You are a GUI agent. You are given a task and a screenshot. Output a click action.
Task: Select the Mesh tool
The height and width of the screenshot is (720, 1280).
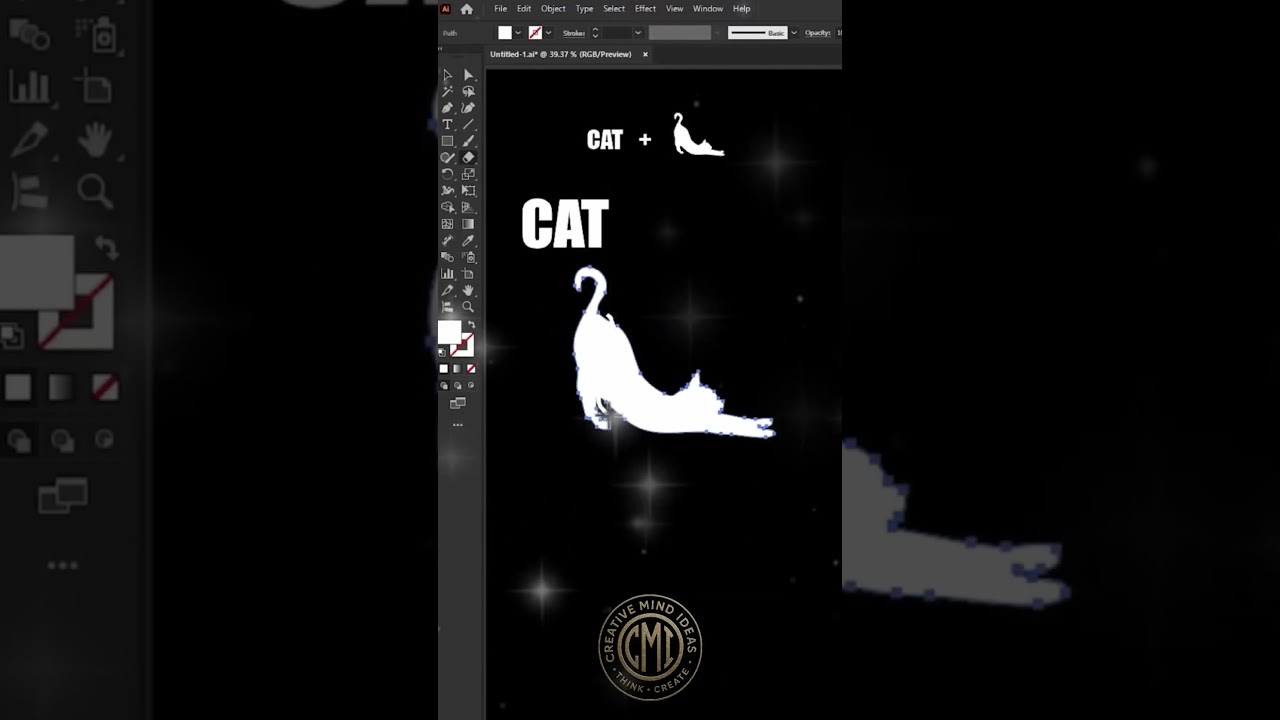tap(447, 224)
